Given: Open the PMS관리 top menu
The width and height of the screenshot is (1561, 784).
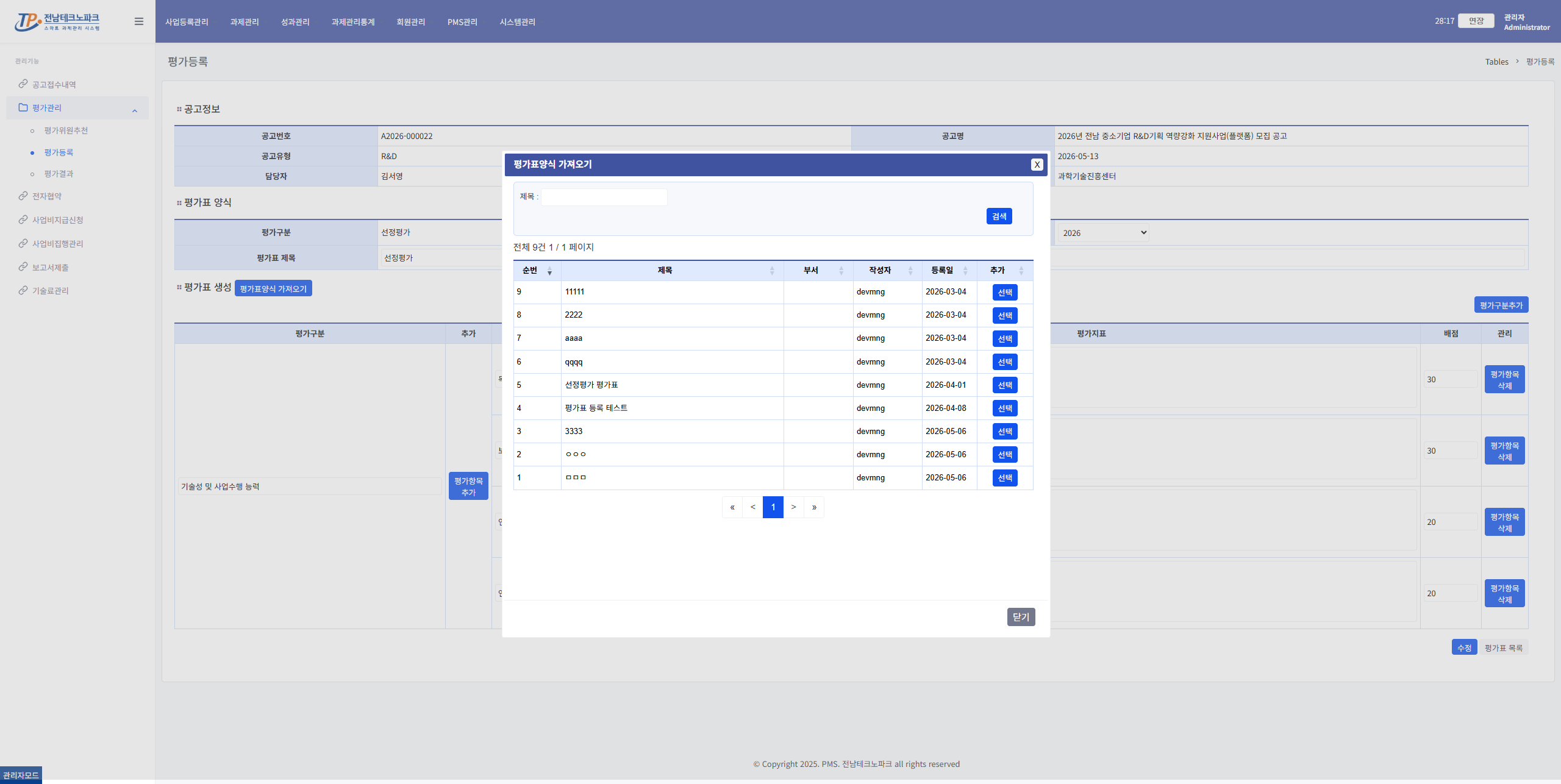Looking at the screenshot, I should [462, 22].
